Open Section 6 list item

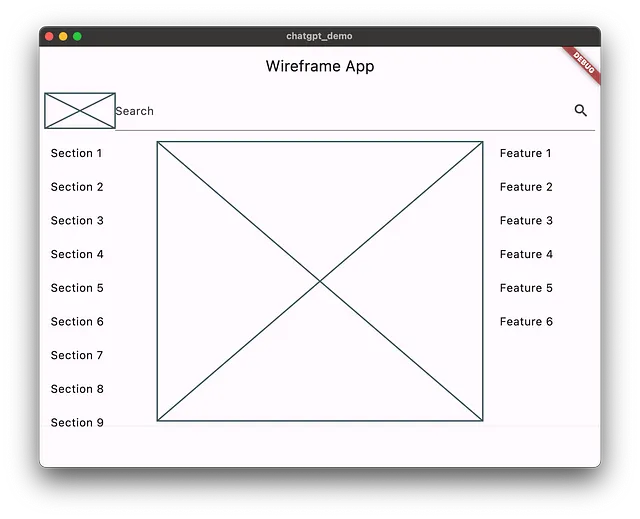click(x=77, y=322)
